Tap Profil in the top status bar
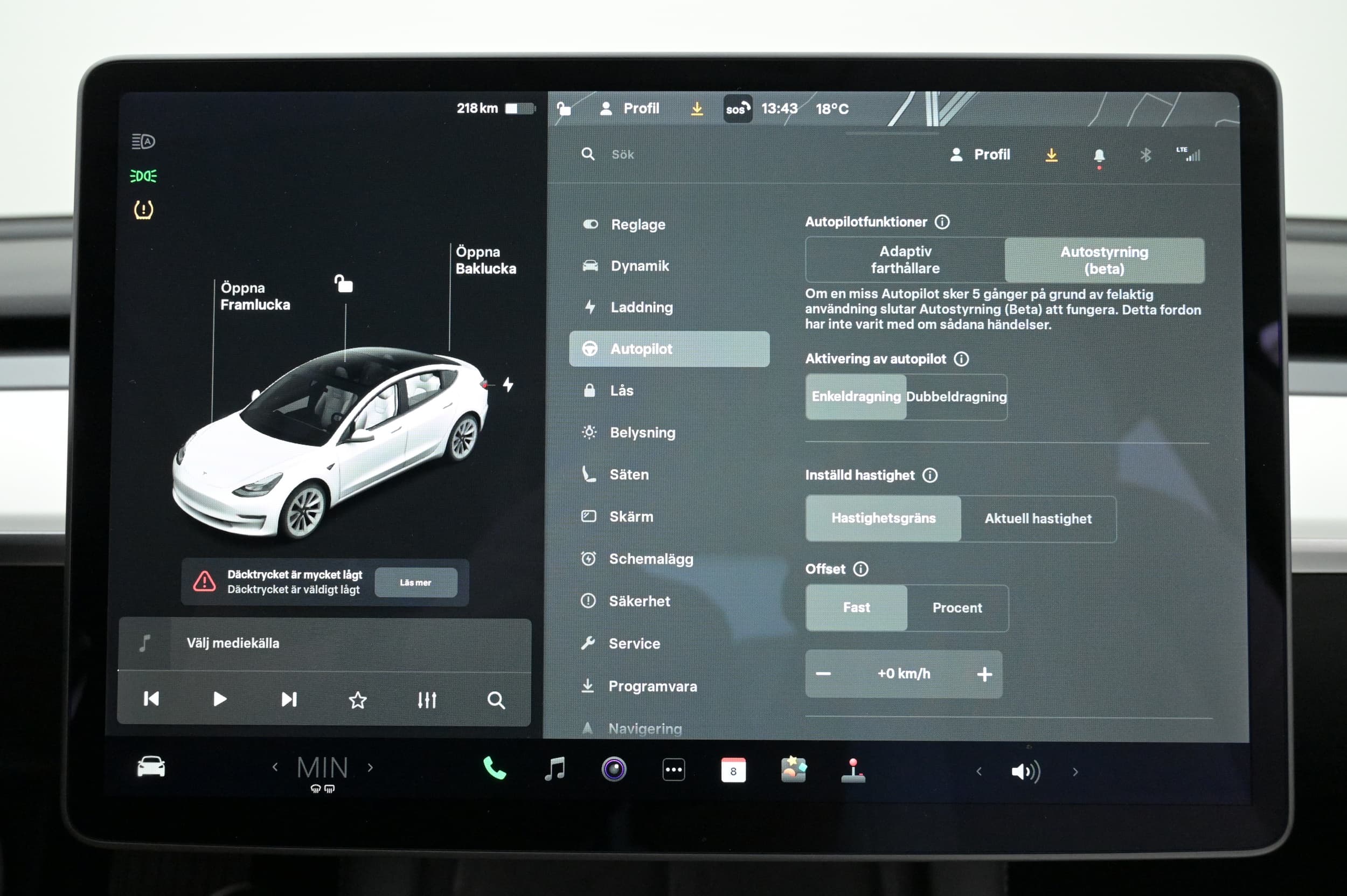Screen dimensions: 1347x896 pyautogui.click(x=630, y=109)
